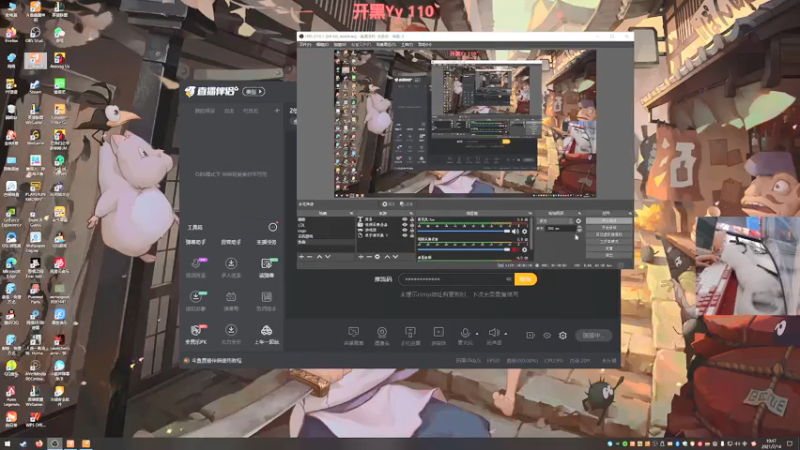Click the OBS 退出 Exit button
The image size is (800, 450).
tap(609, 255)
